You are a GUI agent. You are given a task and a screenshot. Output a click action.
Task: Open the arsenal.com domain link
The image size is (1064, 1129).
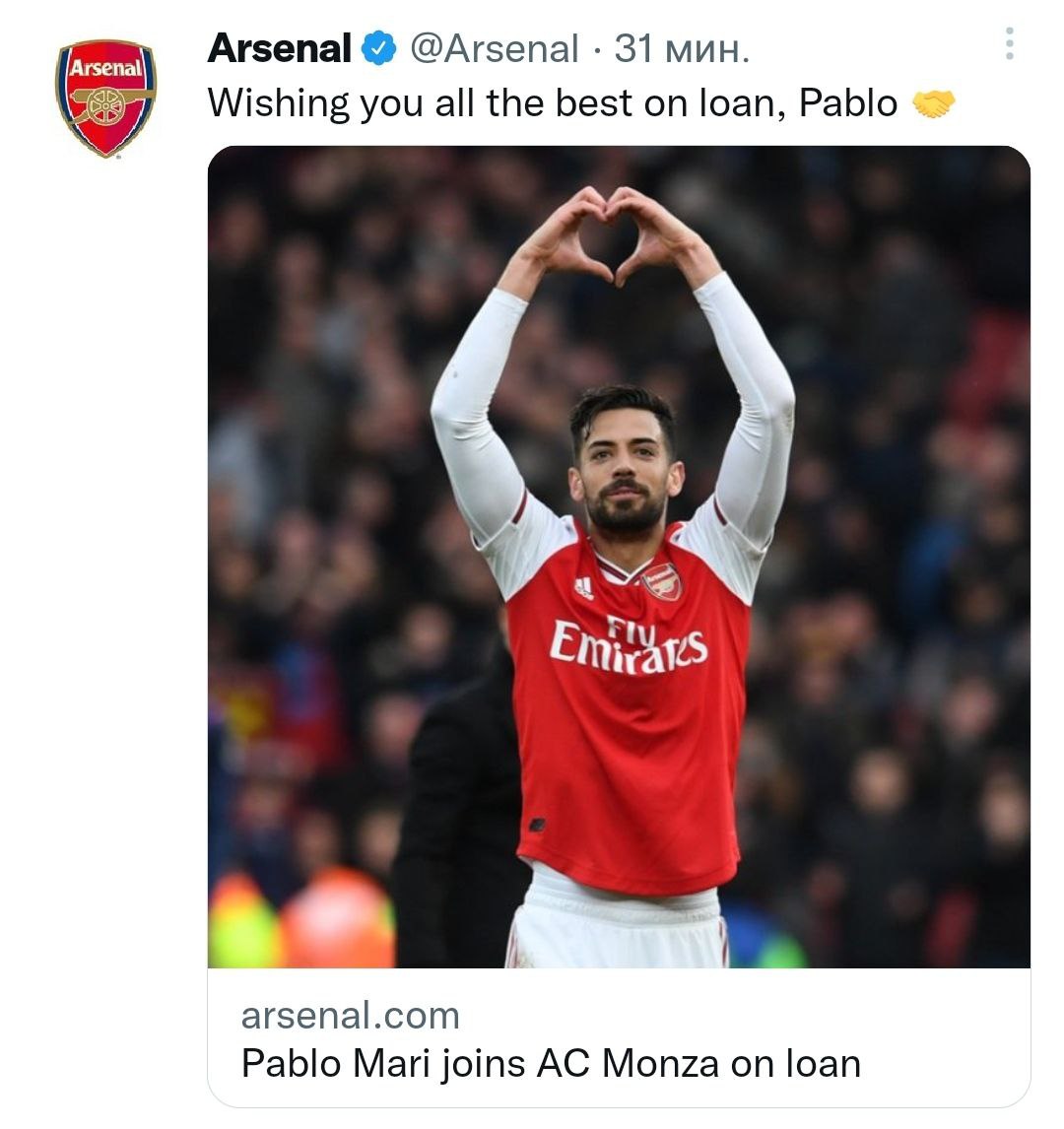pos(350,1016)
